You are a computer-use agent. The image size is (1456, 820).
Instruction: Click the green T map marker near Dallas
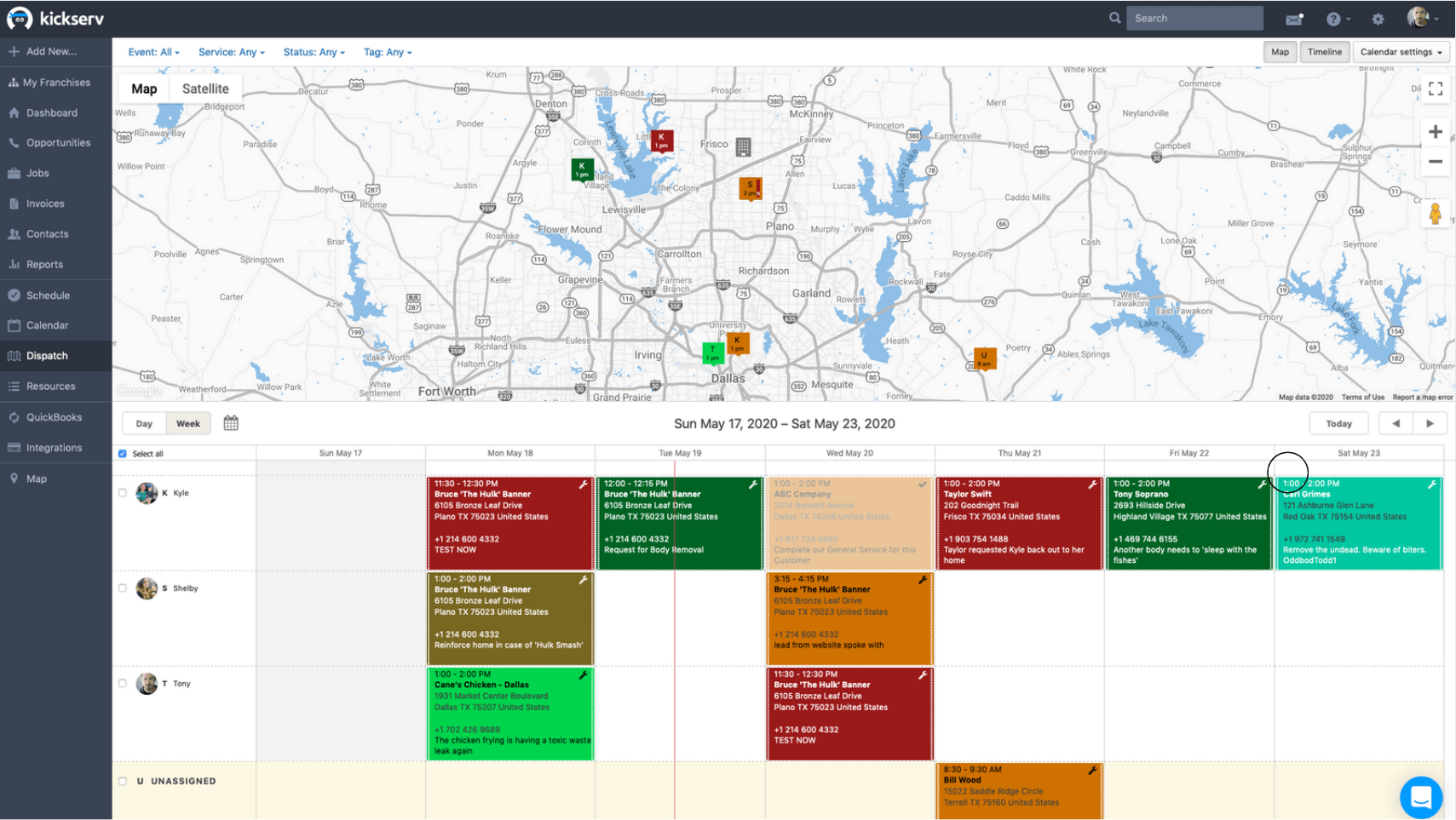[712, 353]
